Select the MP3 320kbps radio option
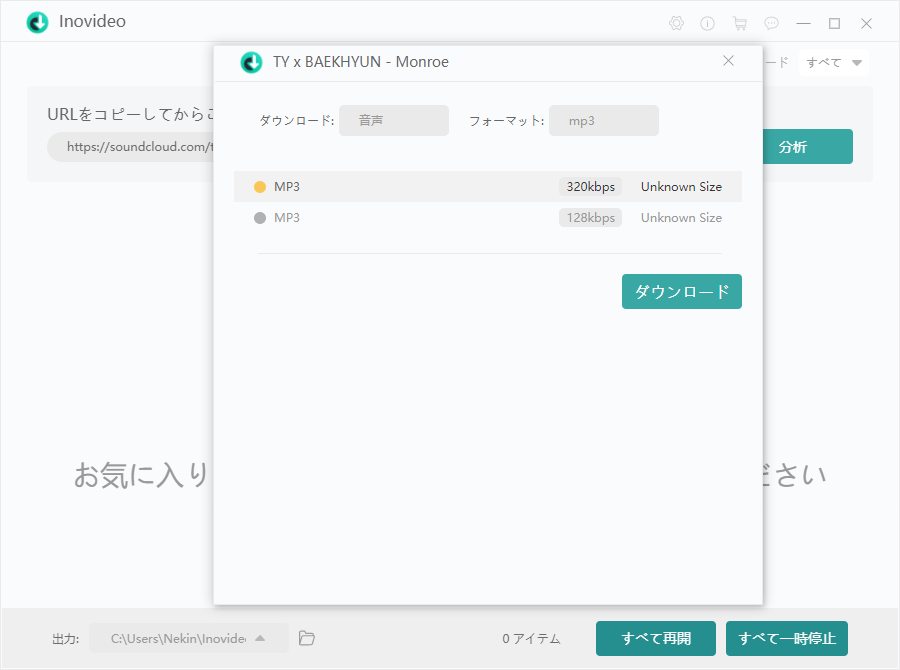The image size is (900, 670). click(x=260, y=187)
